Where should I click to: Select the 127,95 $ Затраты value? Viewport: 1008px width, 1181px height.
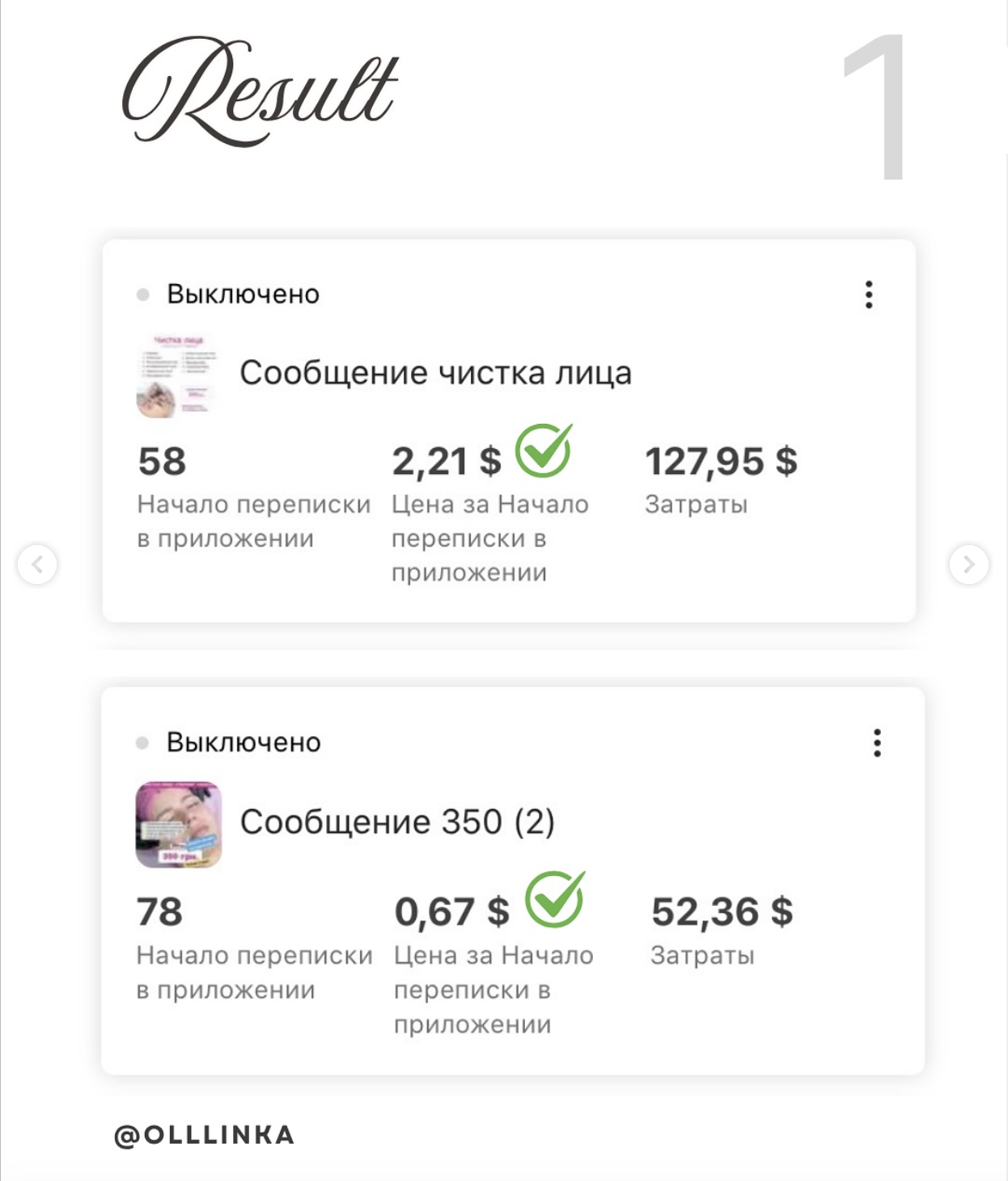click(x=721, y=461)
